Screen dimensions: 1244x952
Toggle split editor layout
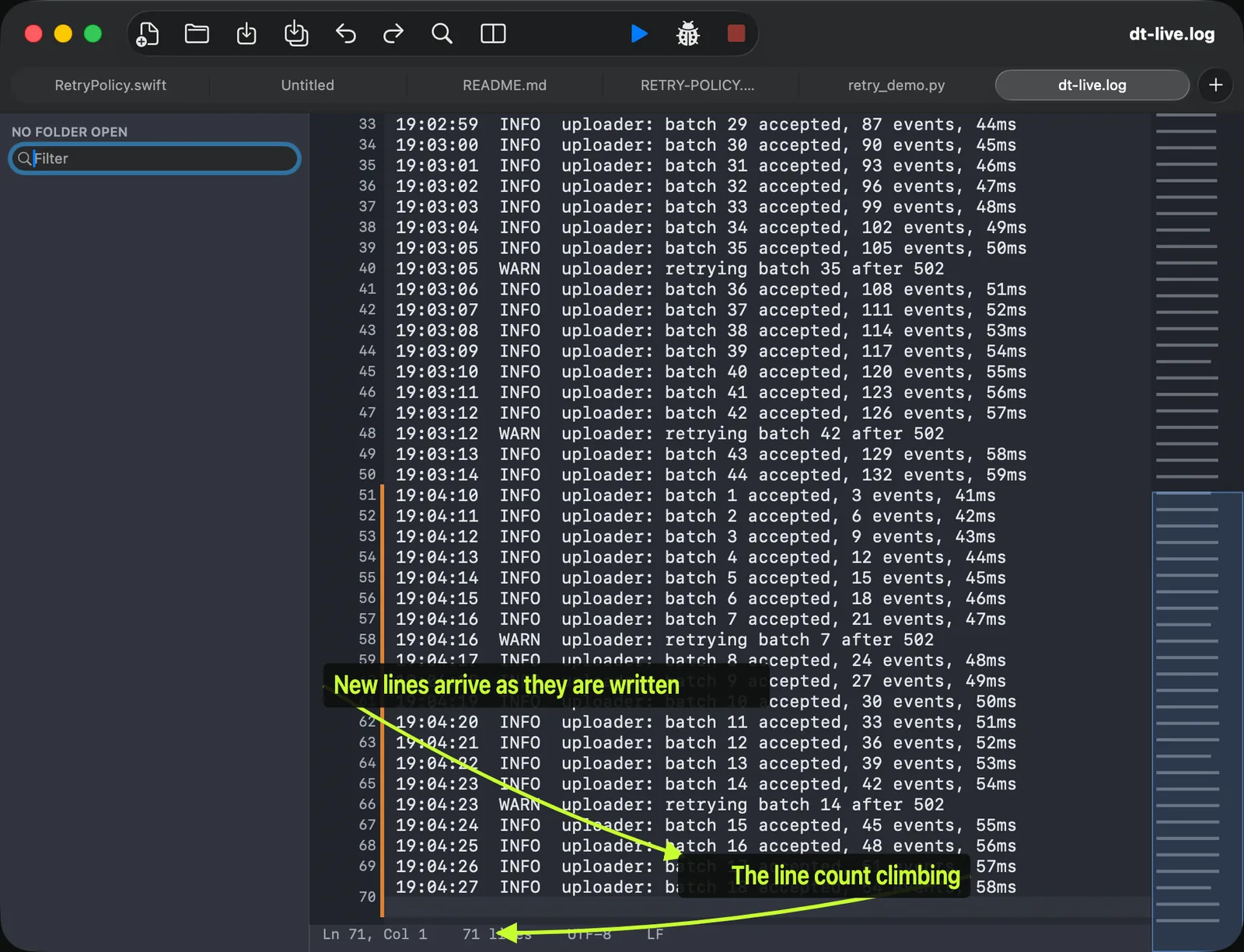click(x=493, y=33)
